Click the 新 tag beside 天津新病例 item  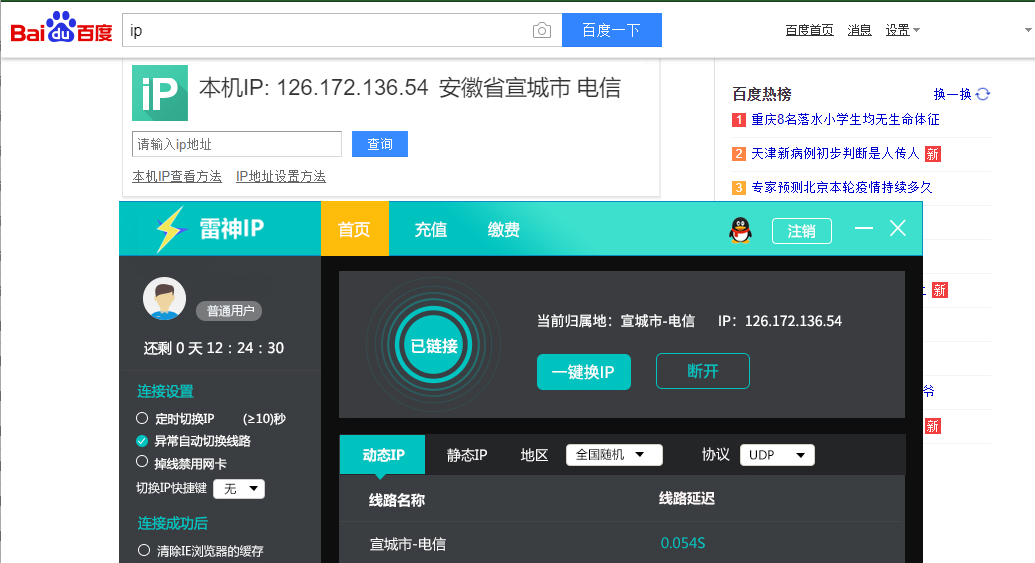pyautogui.click(x=932, y=154)
